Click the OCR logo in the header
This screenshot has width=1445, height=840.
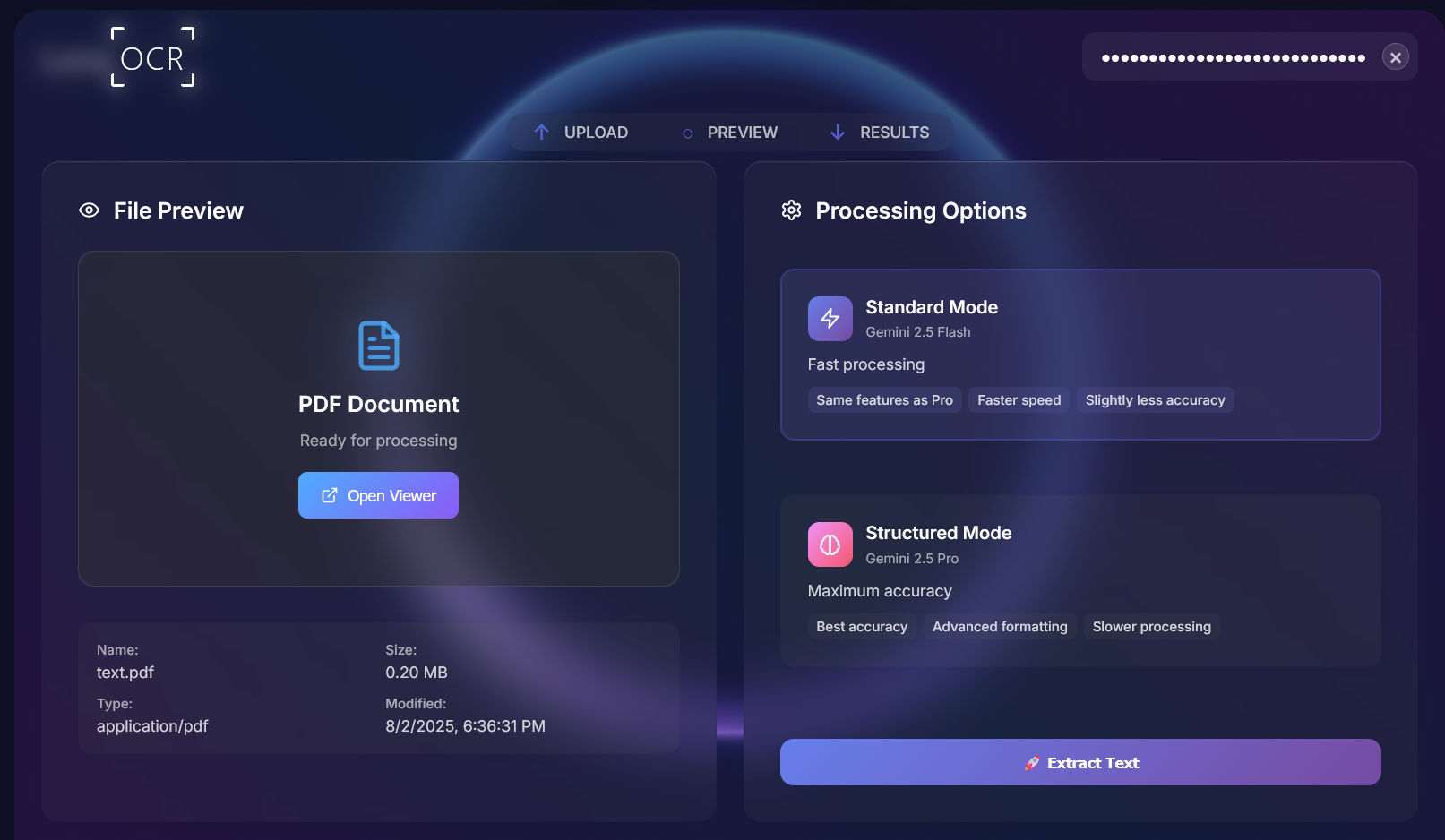(152, 57)
